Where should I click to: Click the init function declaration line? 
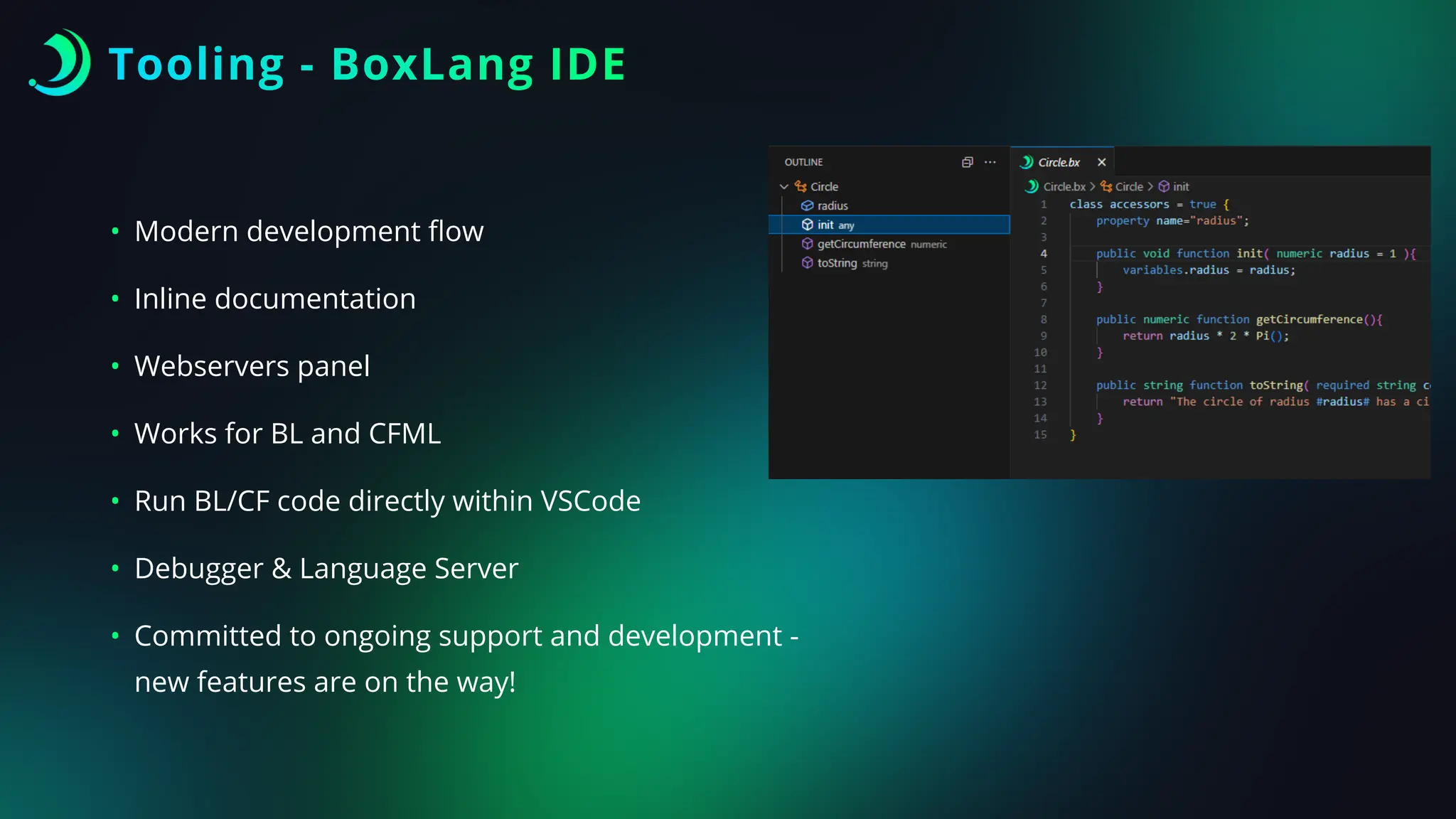tap(1256, 254)
